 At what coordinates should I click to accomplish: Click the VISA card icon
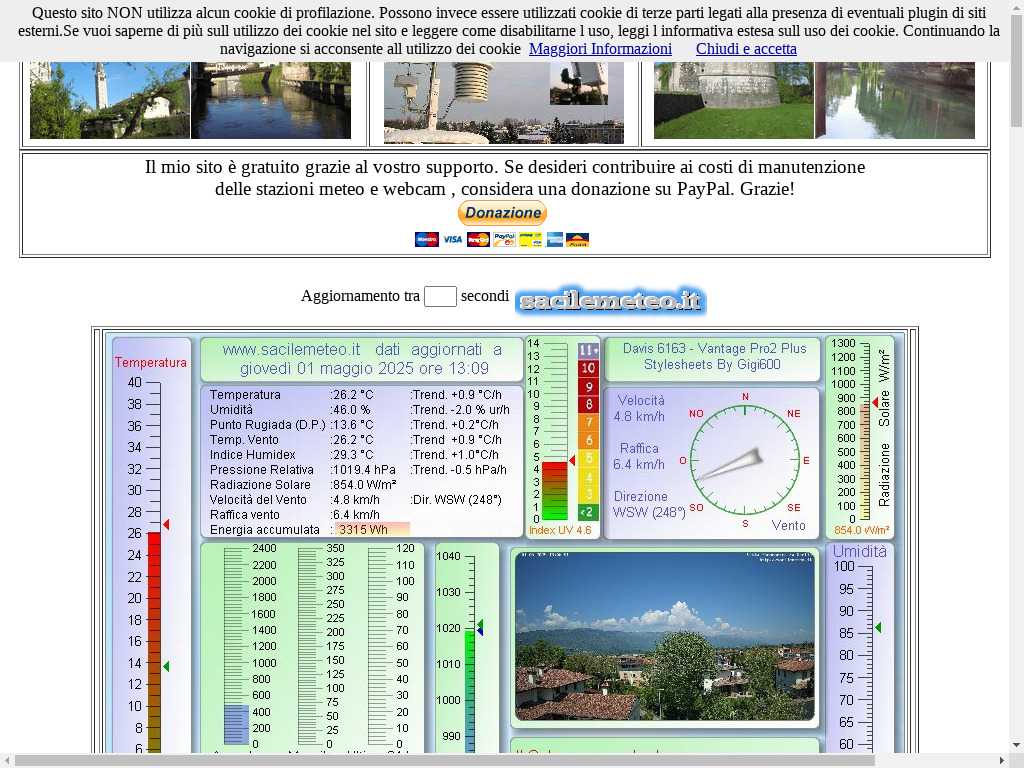[453, 240]
